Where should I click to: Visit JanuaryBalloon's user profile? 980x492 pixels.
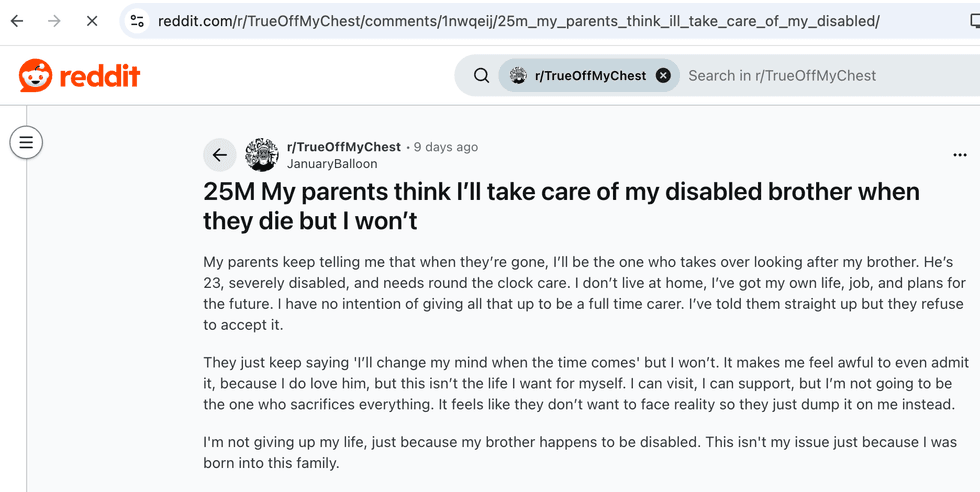332,164
